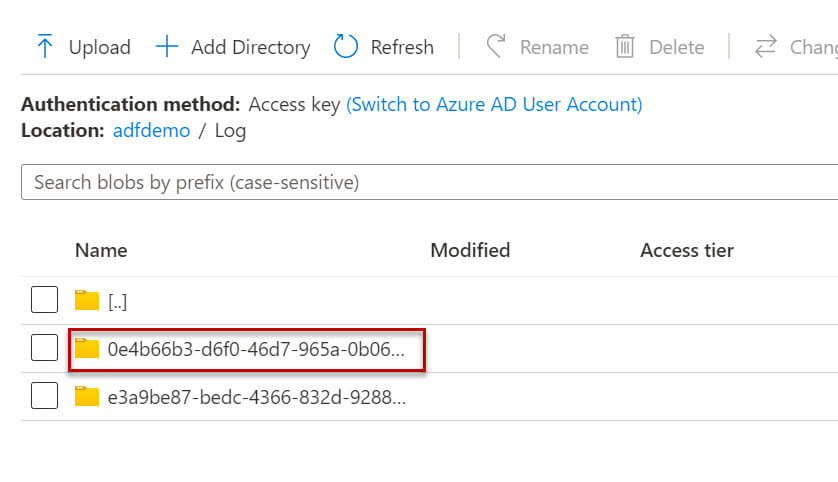Screen dimensions: 838x482
Task: Select the checkbox for folder 0e4b66b3-d6f0
Action: (x=44, y=348)
